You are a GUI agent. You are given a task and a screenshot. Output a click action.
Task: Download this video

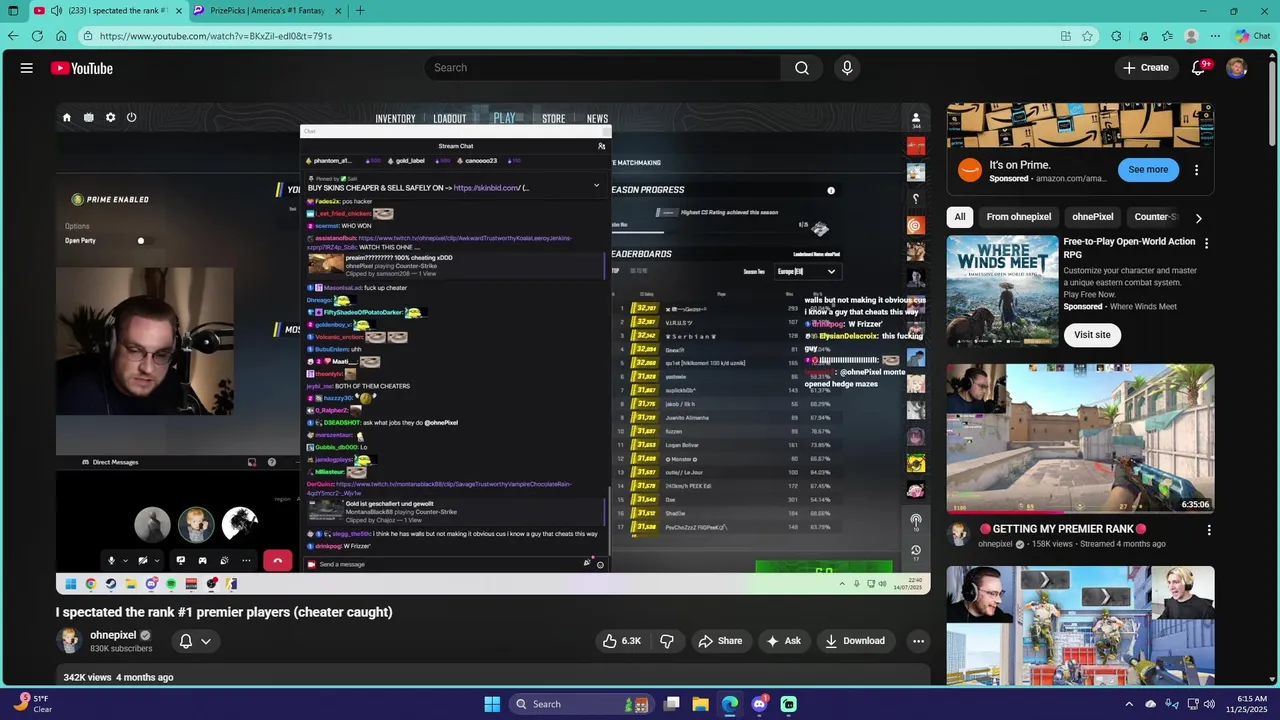click(855, 641)
